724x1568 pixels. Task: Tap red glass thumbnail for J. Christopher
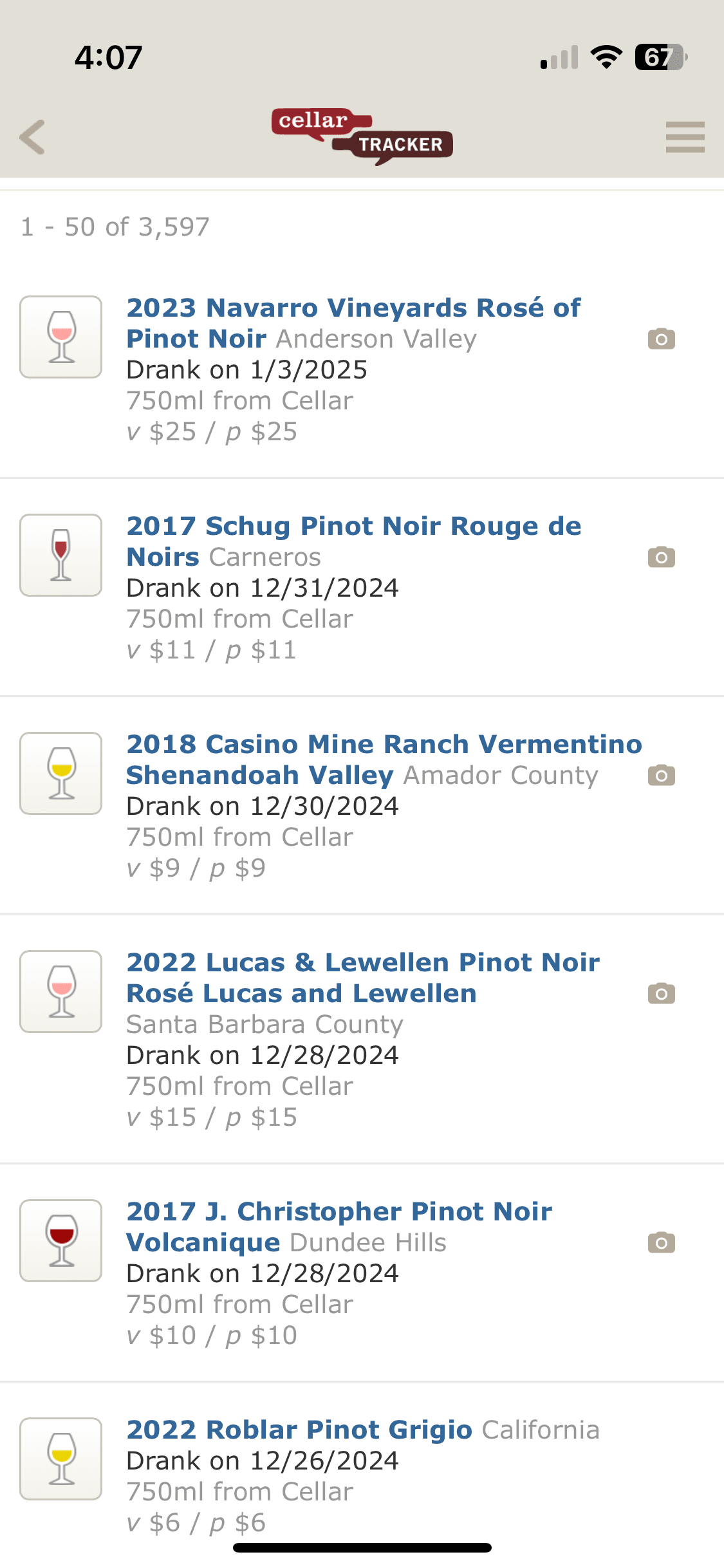[61, 1240]
